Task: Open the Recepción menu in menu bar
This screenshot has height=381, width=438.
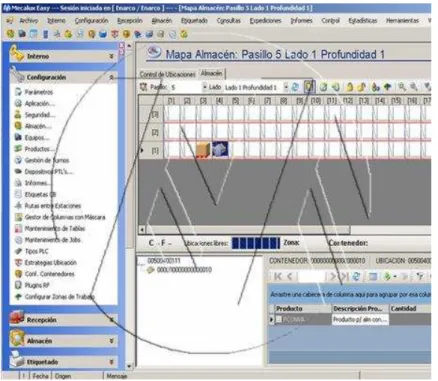Action: click(x=129, y=21)
